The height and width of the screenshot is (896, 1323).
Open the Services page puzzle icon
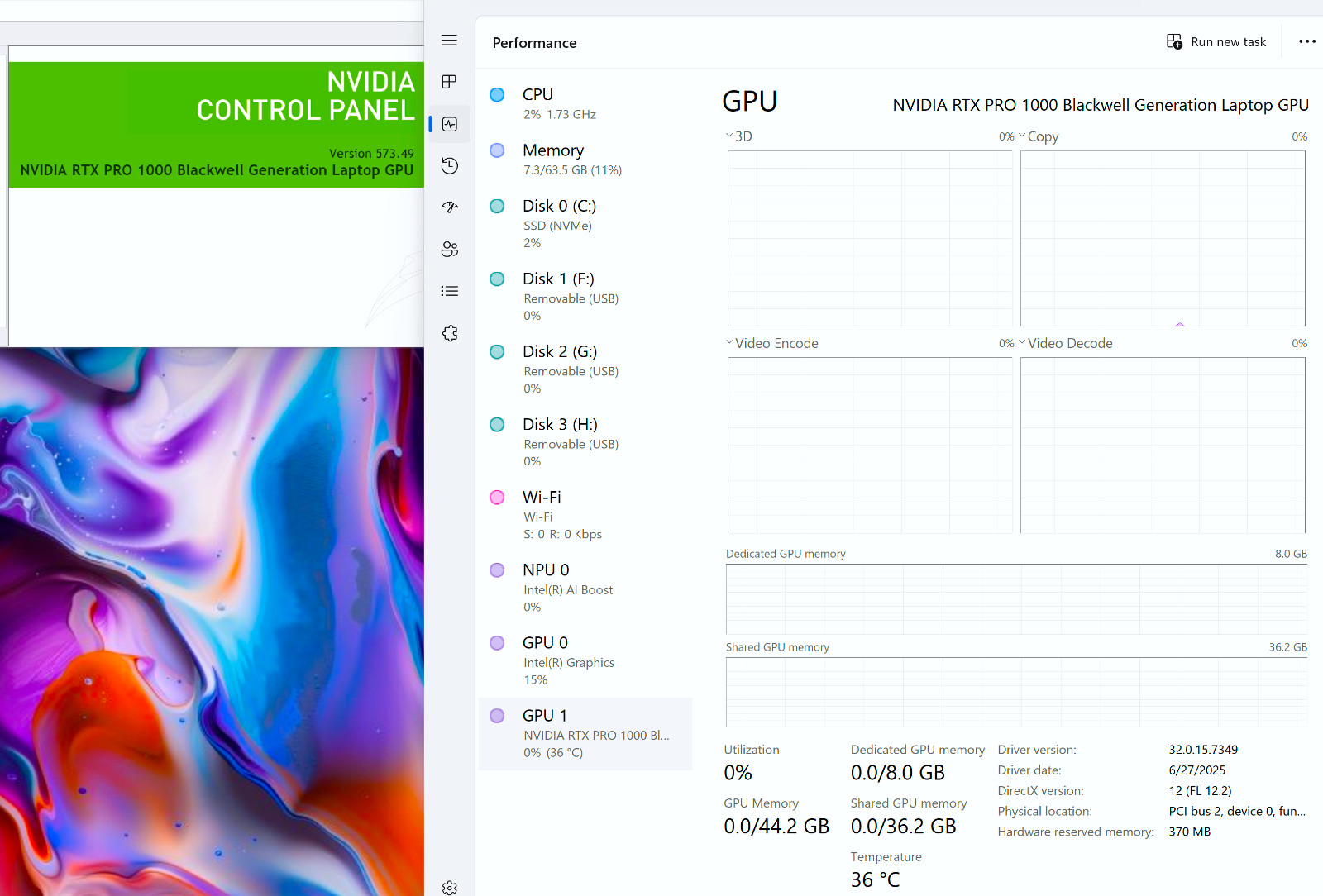click(449, 333)
